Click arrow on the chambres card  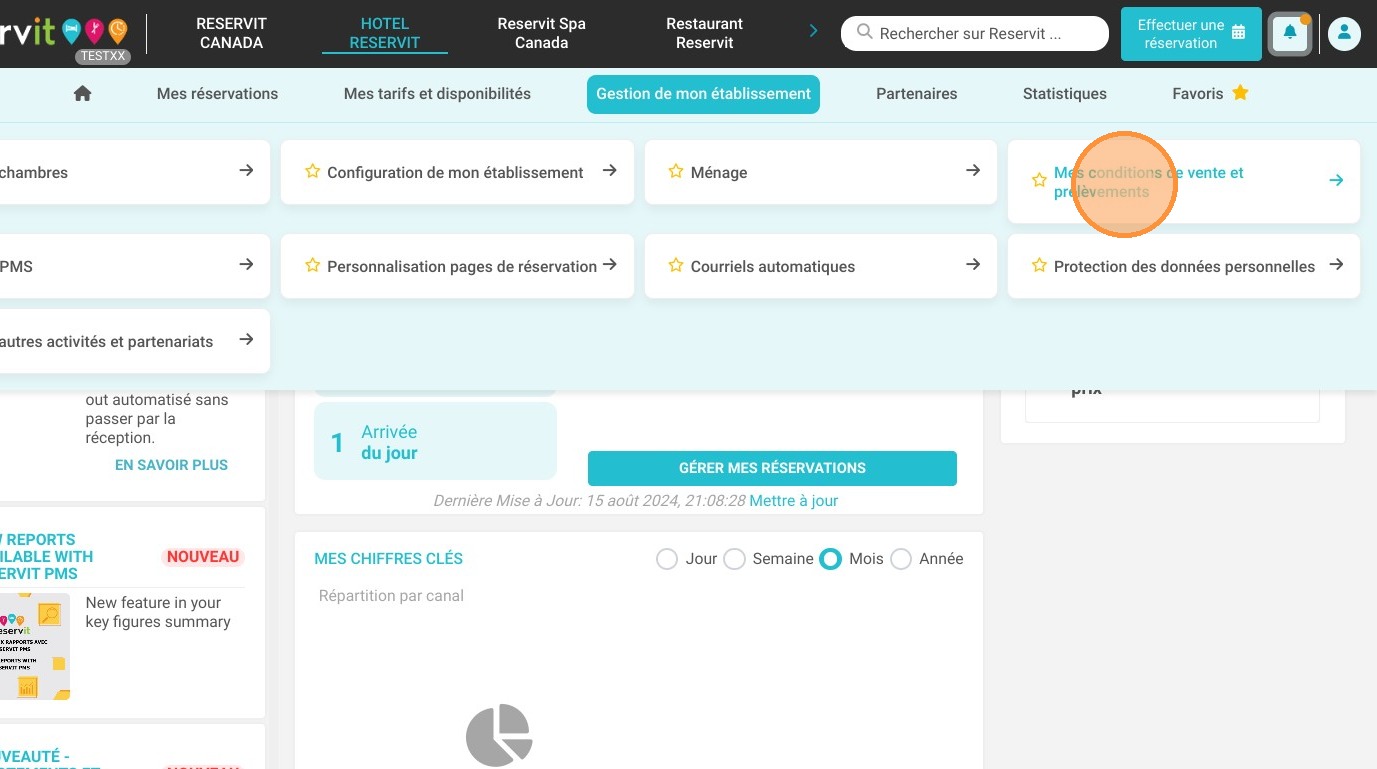click(x=246, y=171)
